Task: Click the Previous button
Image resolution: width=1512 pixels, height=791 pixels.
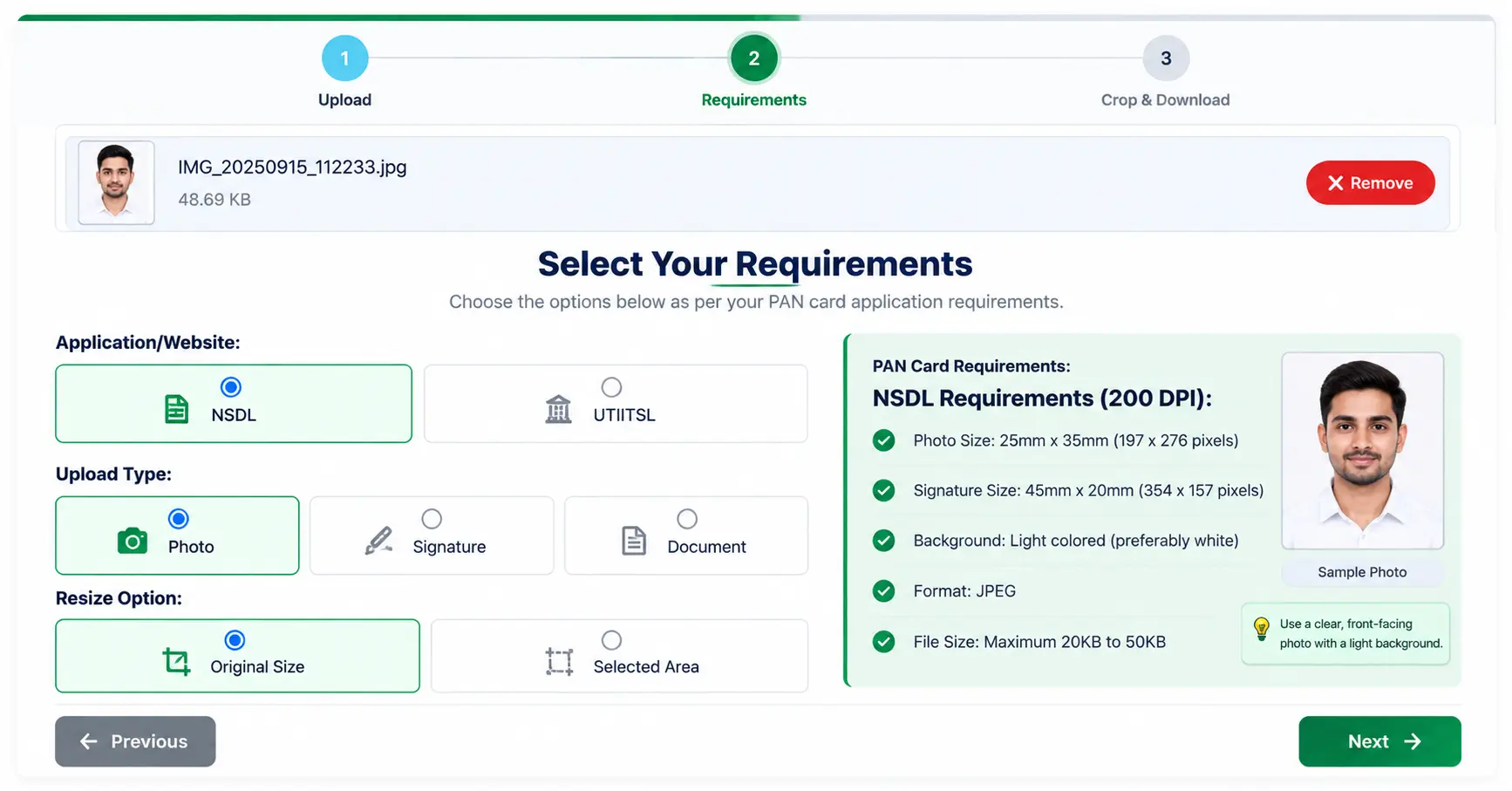Action: click(135, 741)
